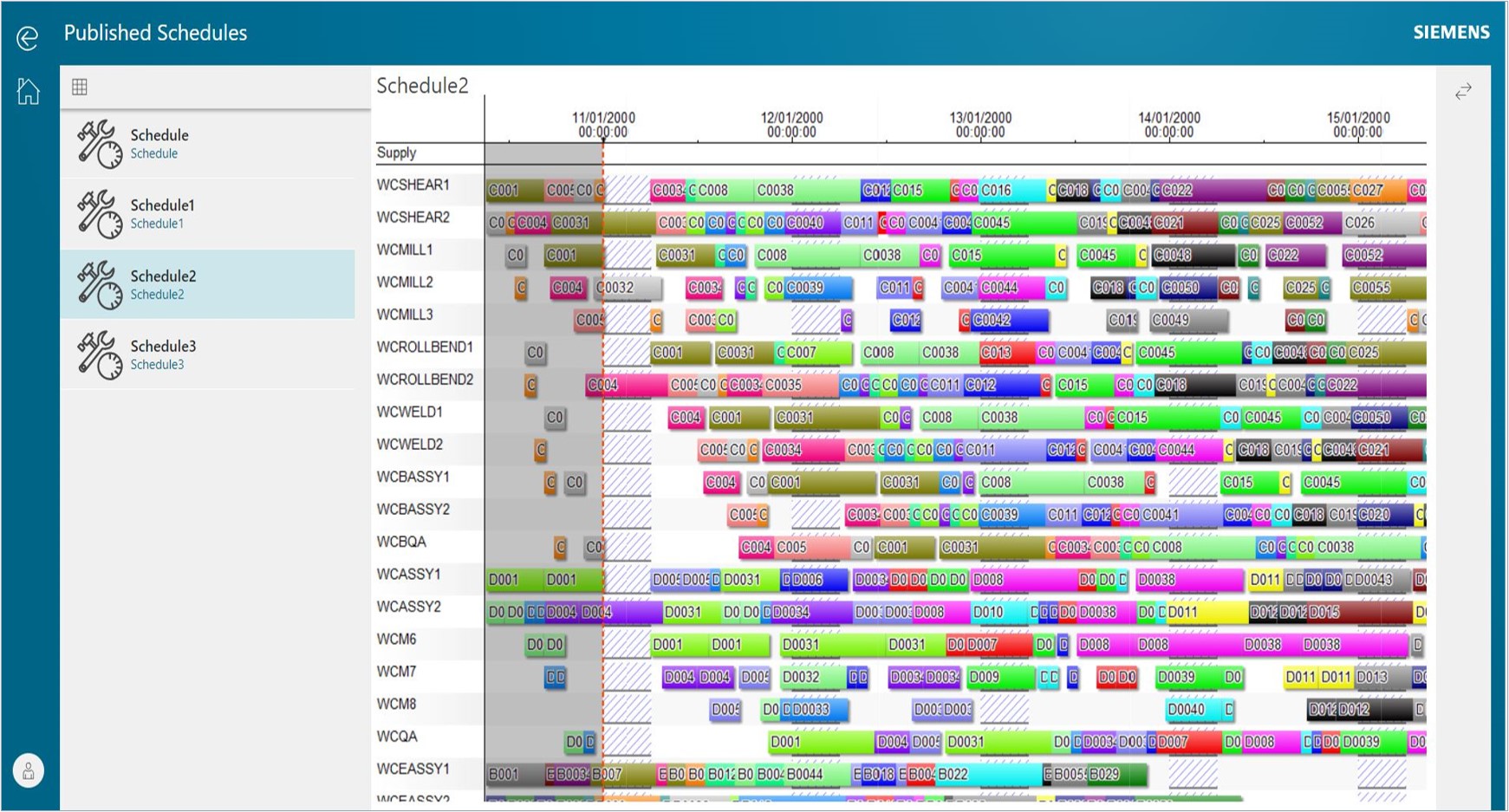Click the SIEMENS logo
The image size is (1509, 812).
(x=1451, y=33)
